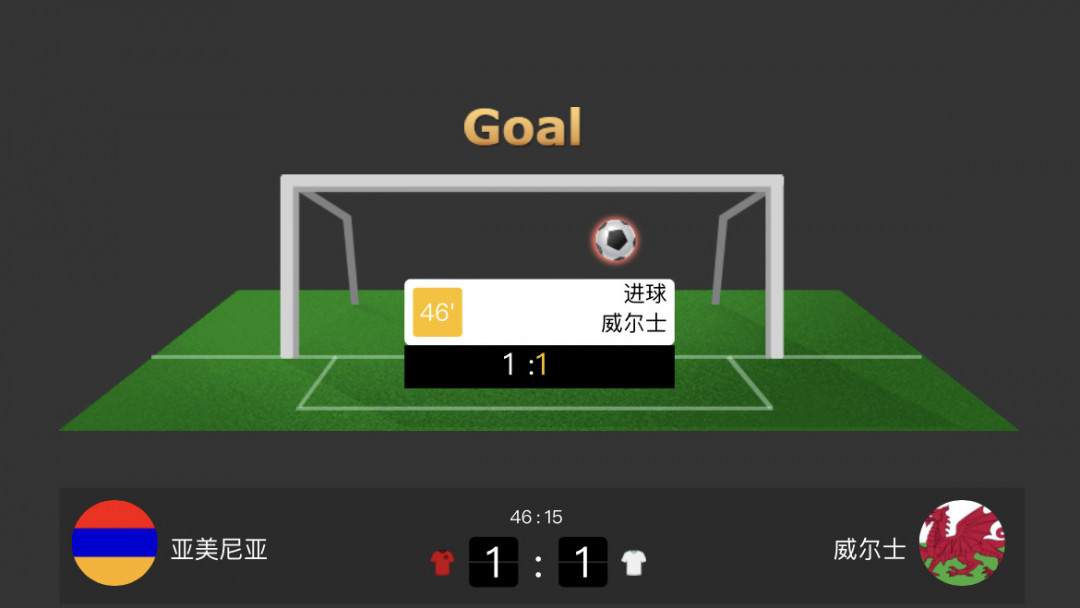Click the golden Goal title text
This screenshot has width=1080, height=608.
click(x=523, y=127)
